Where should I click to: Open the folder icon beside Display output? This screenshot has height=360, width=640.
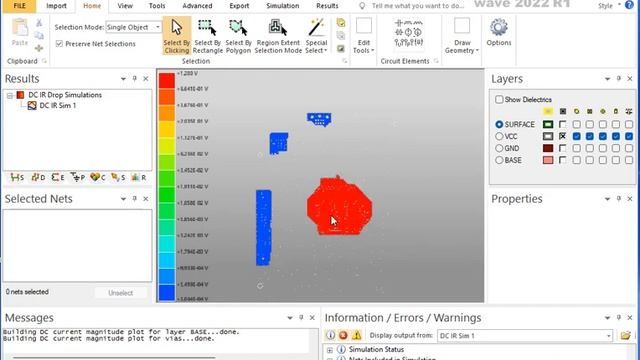pyautogui.click(x=625, y=336)
